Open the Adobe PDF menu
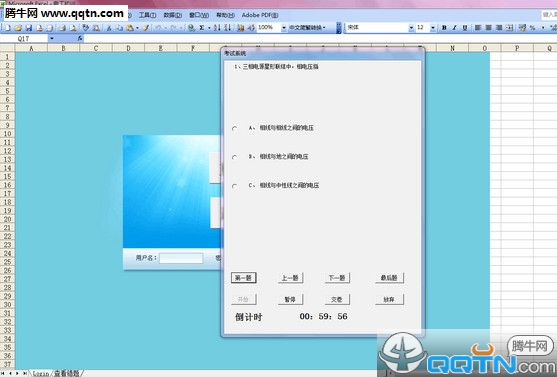Screen dimensions: 557x377 (x=260, y=15)
